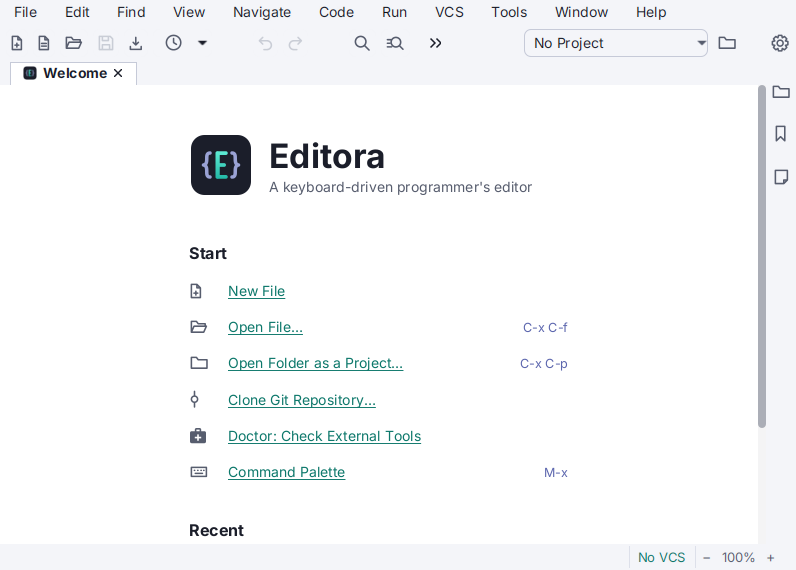
Task: Open recent history clock icon
Action: click(x=174, y=43)
